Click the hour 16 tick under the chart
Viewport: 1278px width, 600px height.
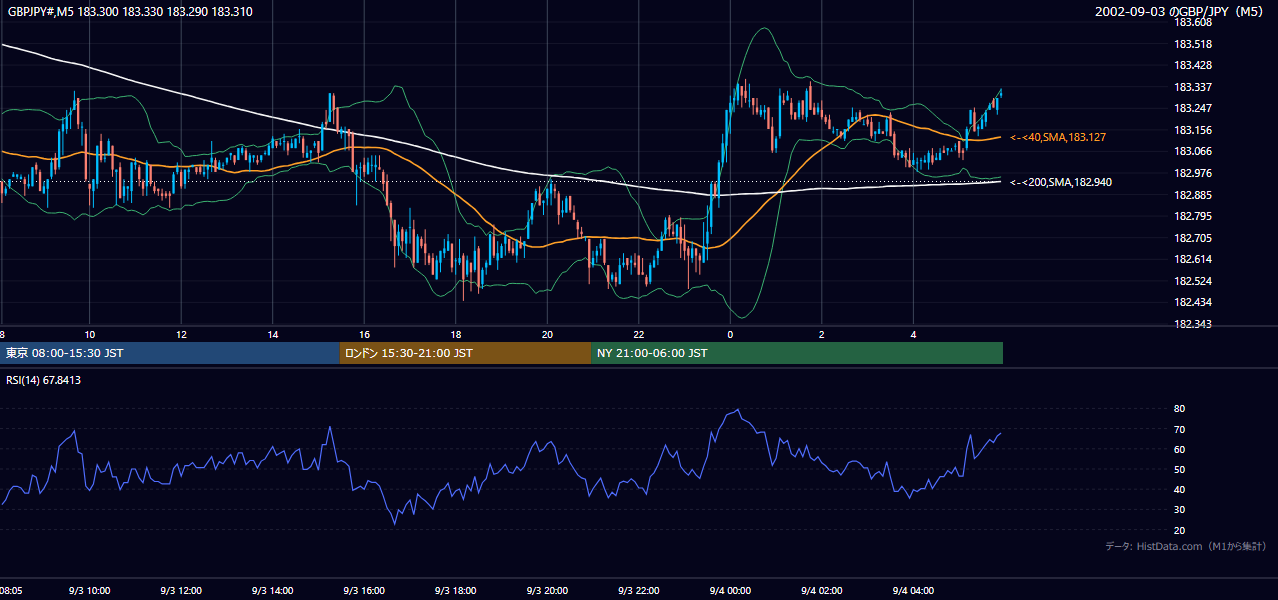click(364, 334)
